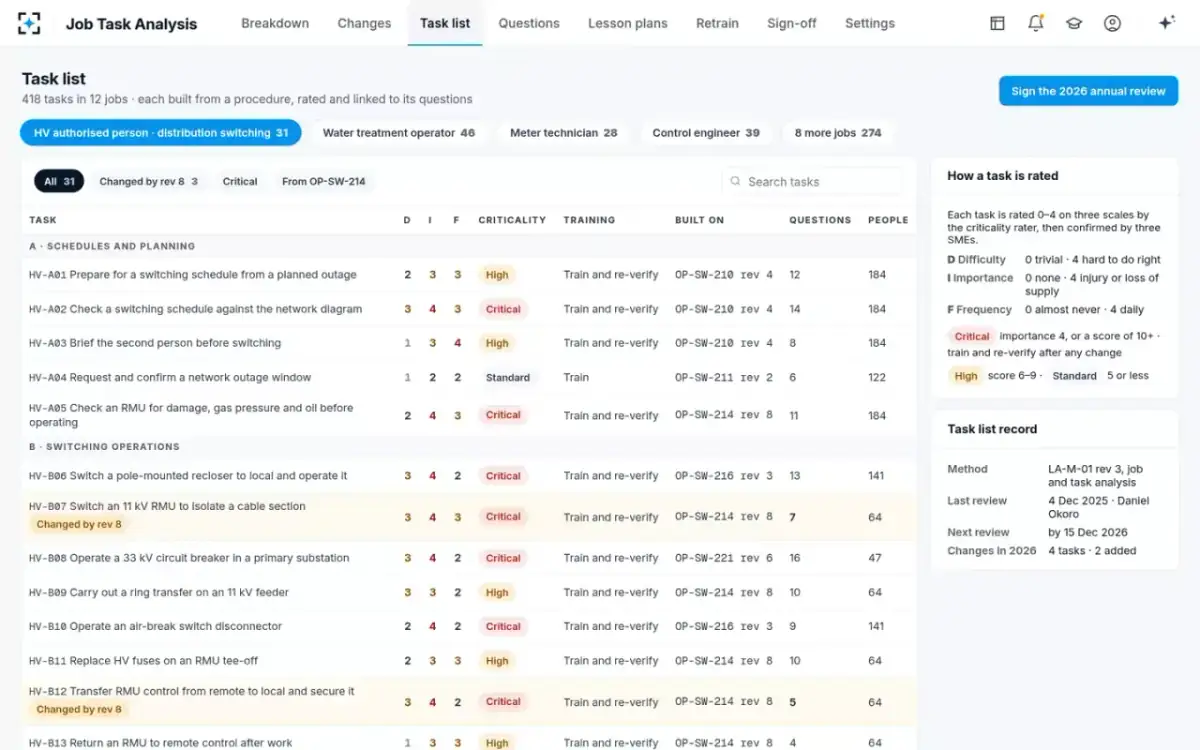Select Water treatment operator job chip
The image size is (1200, 750).
398,133
